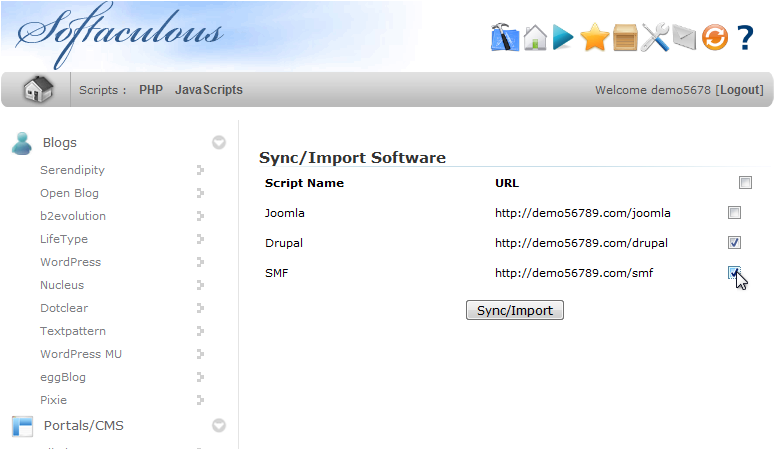Click the envelope email icon
This screenshot has height=450, width=776.
684,38
